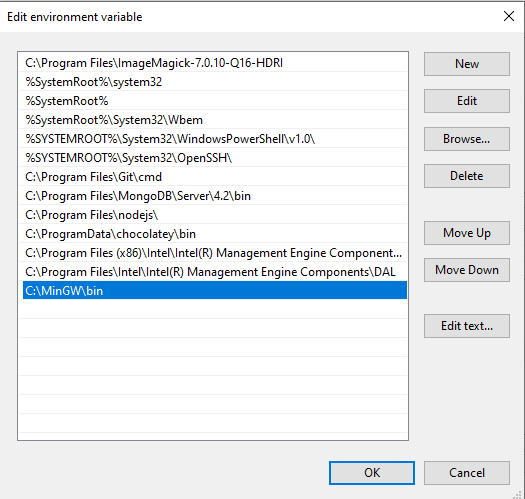Open Edit text... view
This screenshot has height=499, width=525.
[x=467, y=326]
